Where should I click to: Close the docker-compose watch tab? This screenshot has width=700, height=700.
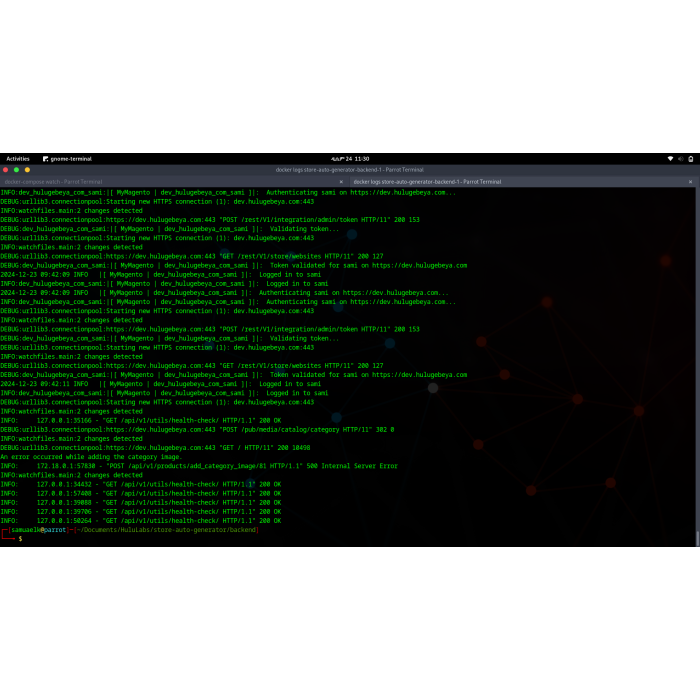point(342,182)
